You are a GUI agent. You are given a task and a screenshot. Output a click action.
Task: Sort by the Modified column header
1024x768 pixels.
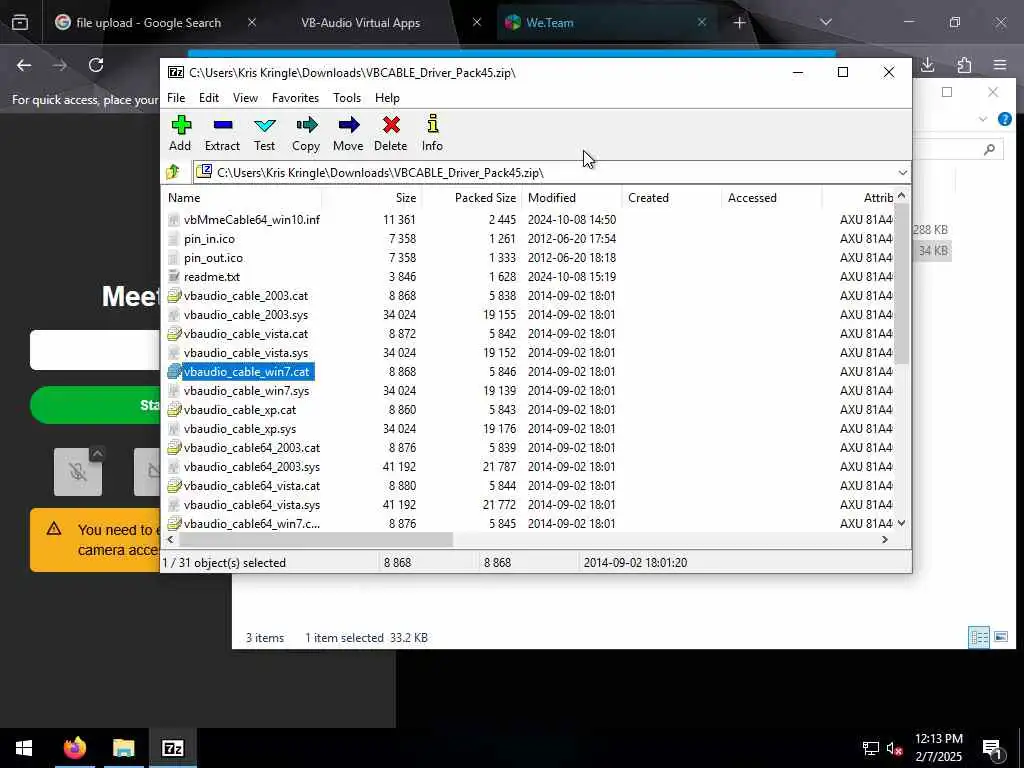tap(572, 198)
